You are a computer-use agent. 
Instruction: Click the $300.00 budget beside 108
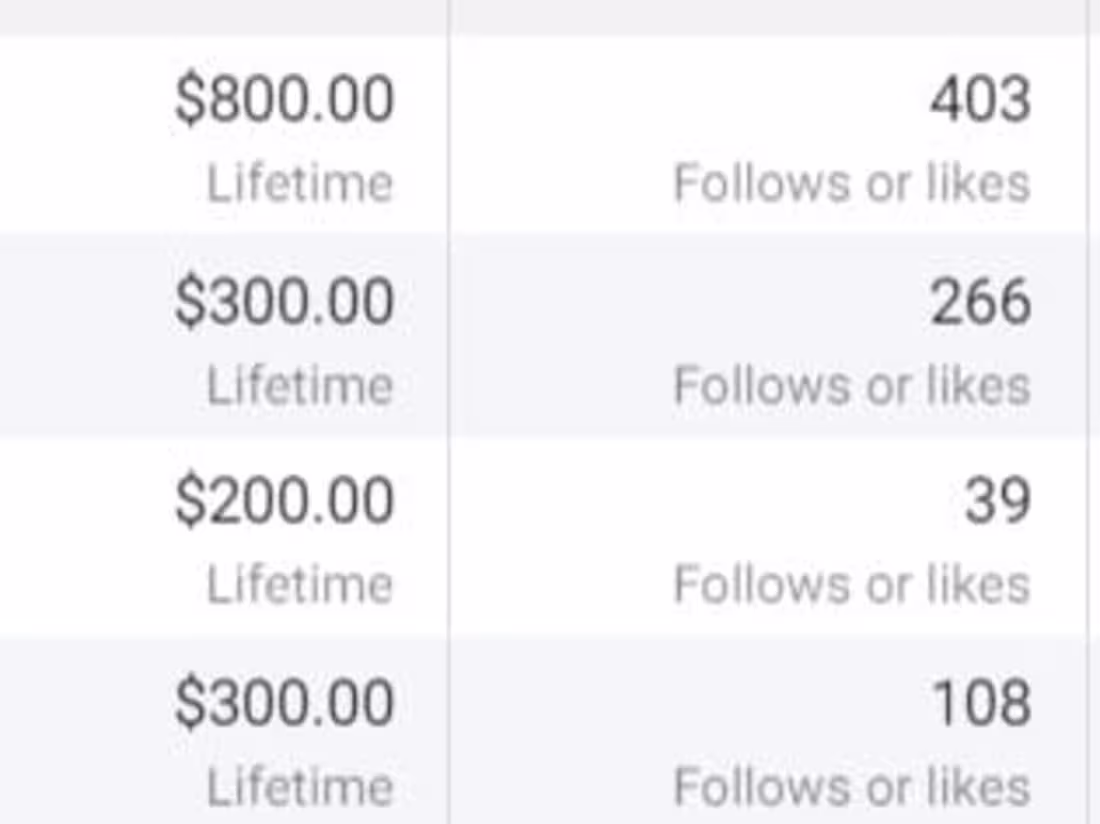(x=285, y=702)
